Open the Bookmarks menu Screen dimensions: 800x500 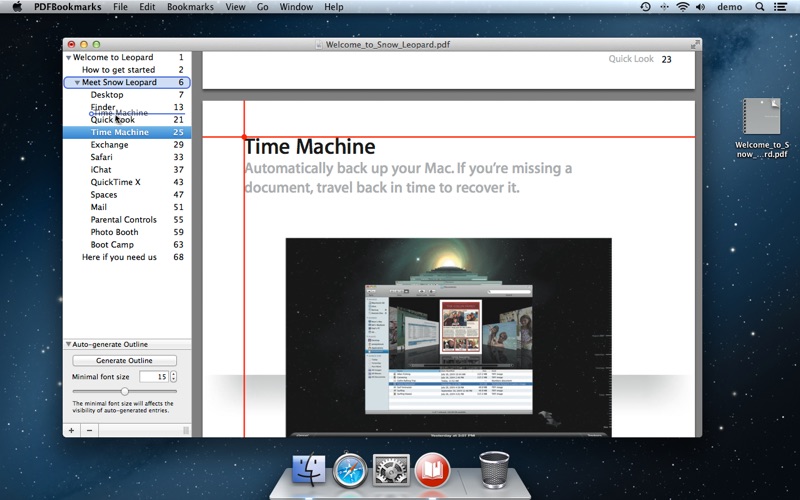click(190, 7)
